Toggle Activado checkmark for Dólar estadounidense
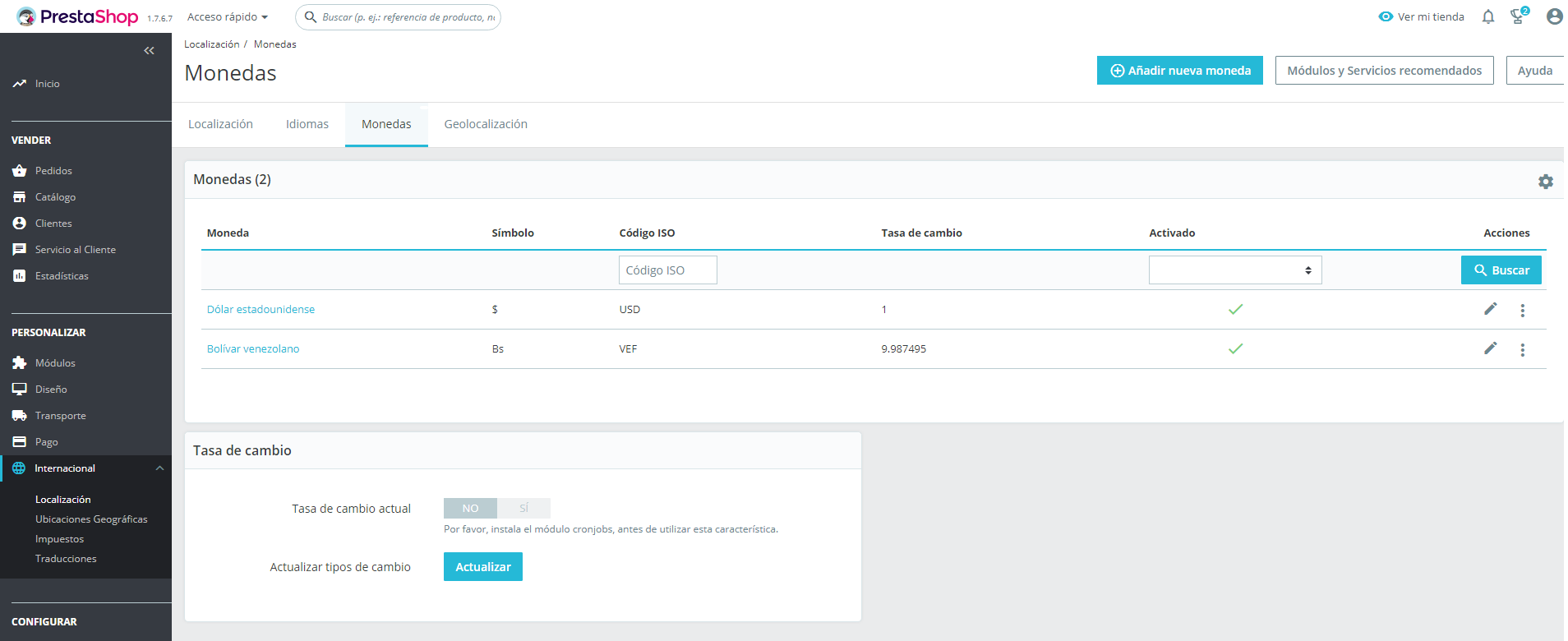 click(x=1235, y=310)
